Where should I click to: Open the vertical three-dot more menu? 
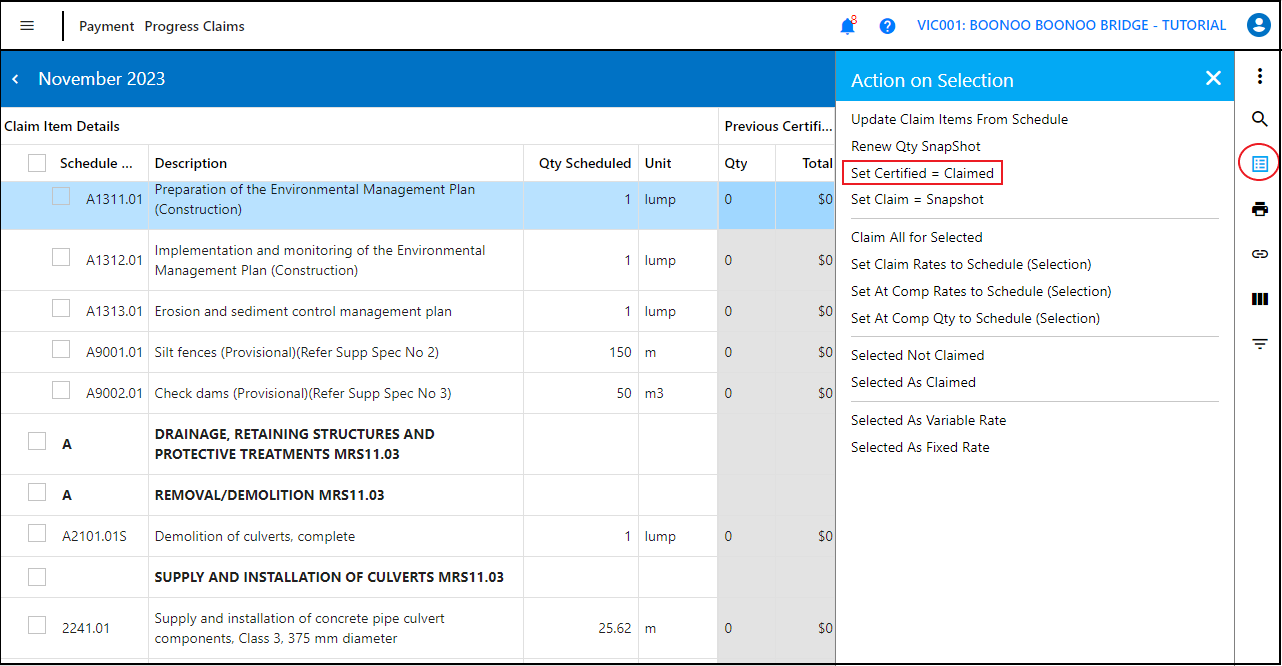tap(1260, 77)
